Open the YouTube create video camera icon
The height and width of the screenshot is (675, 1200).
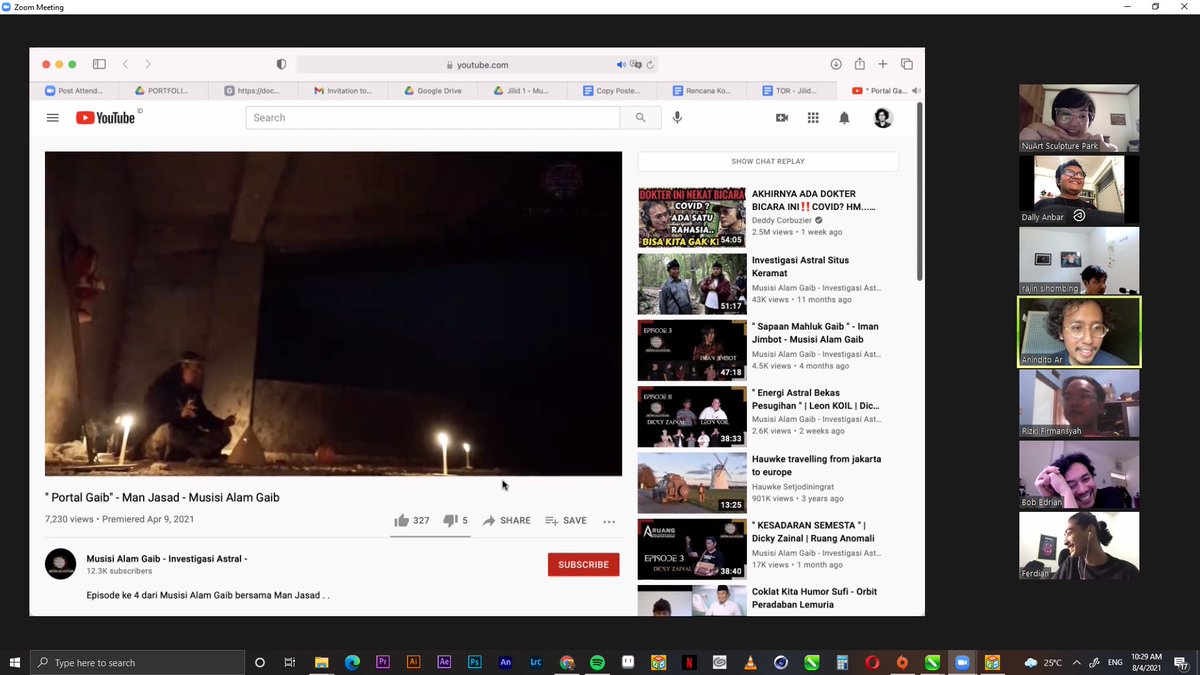(782, 118)
